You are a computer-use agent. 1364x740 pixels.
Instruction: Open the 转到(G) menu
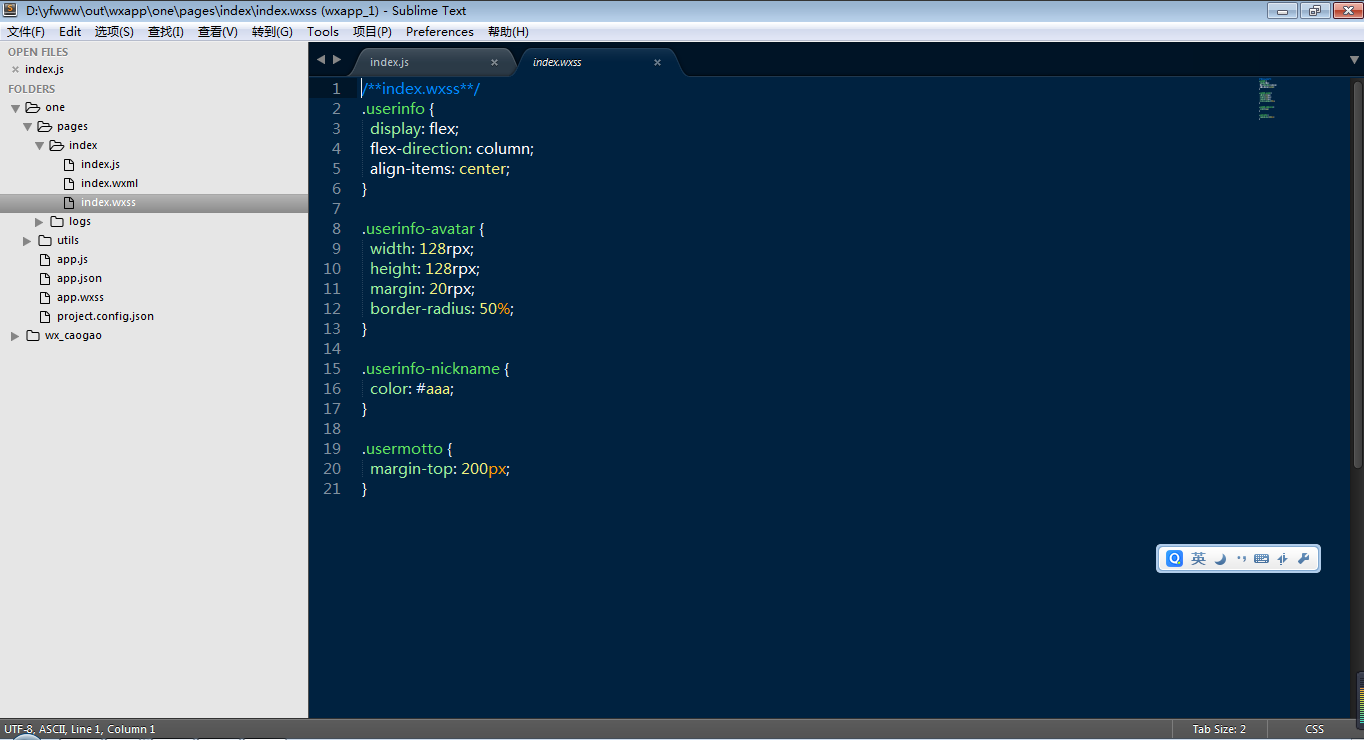click(x=272, y=32)
